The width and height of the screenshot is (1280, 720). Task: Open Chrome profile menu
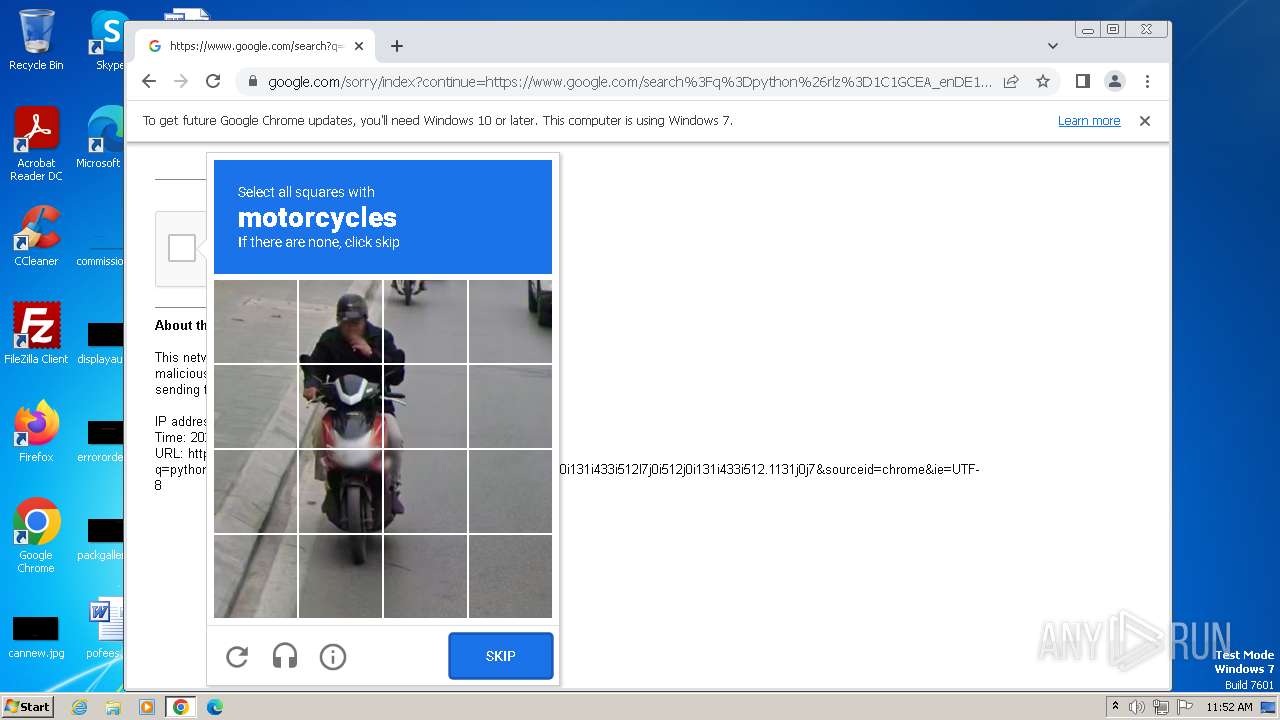coord(1115,81)
